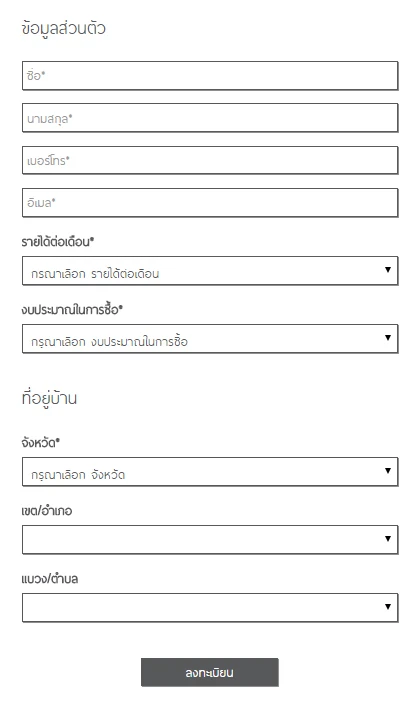This screenshot has width=414, height=704.
Task: Click the down arrow icon on จังหวัด select
Action: tap(388, 470)
